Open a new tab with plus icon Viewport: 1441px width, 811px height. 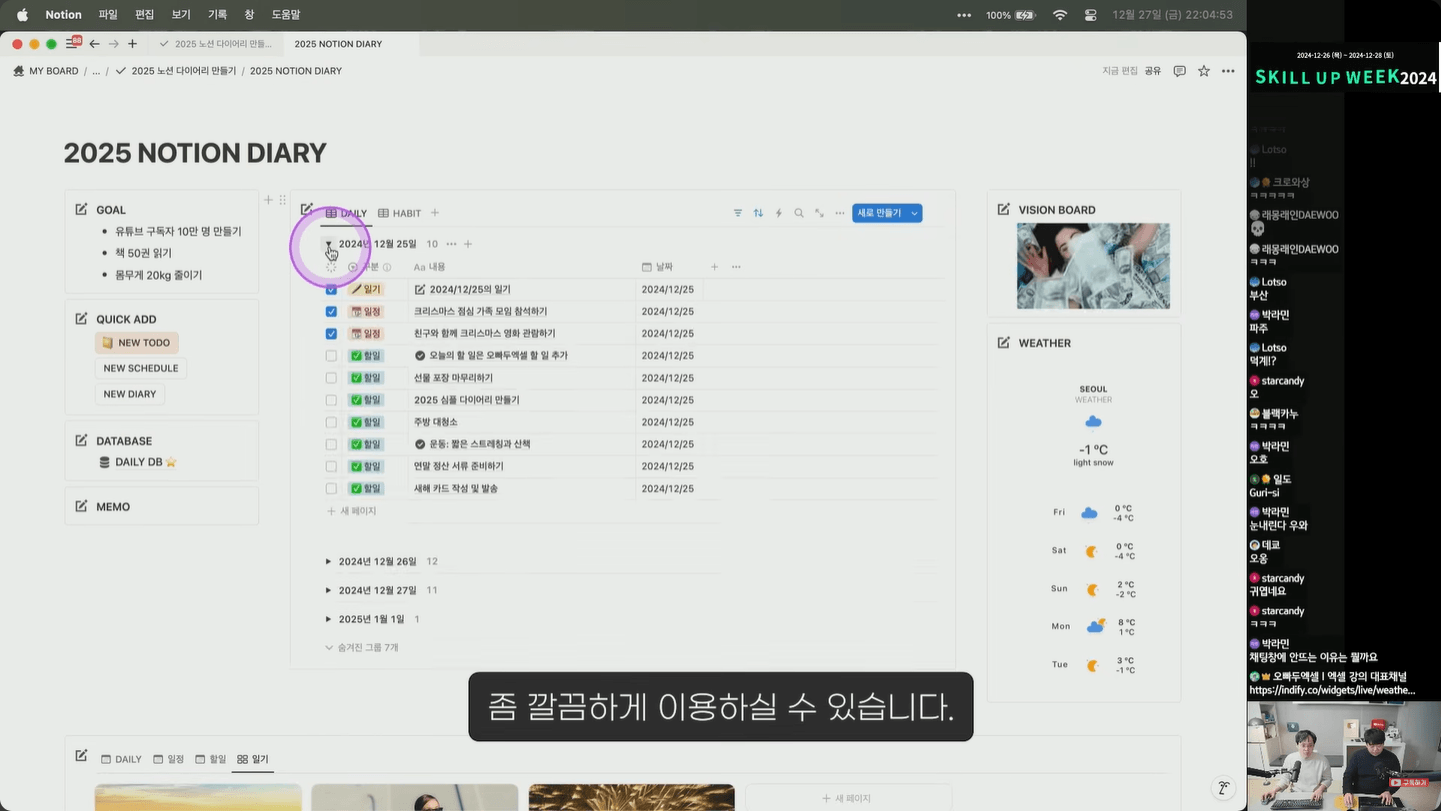click(132, 44)
